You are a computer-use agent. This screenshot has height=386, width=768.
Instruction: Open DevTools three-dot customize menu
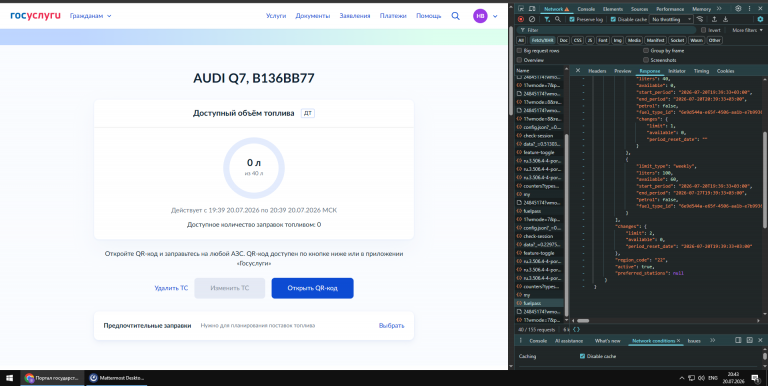tap(749, 9)
